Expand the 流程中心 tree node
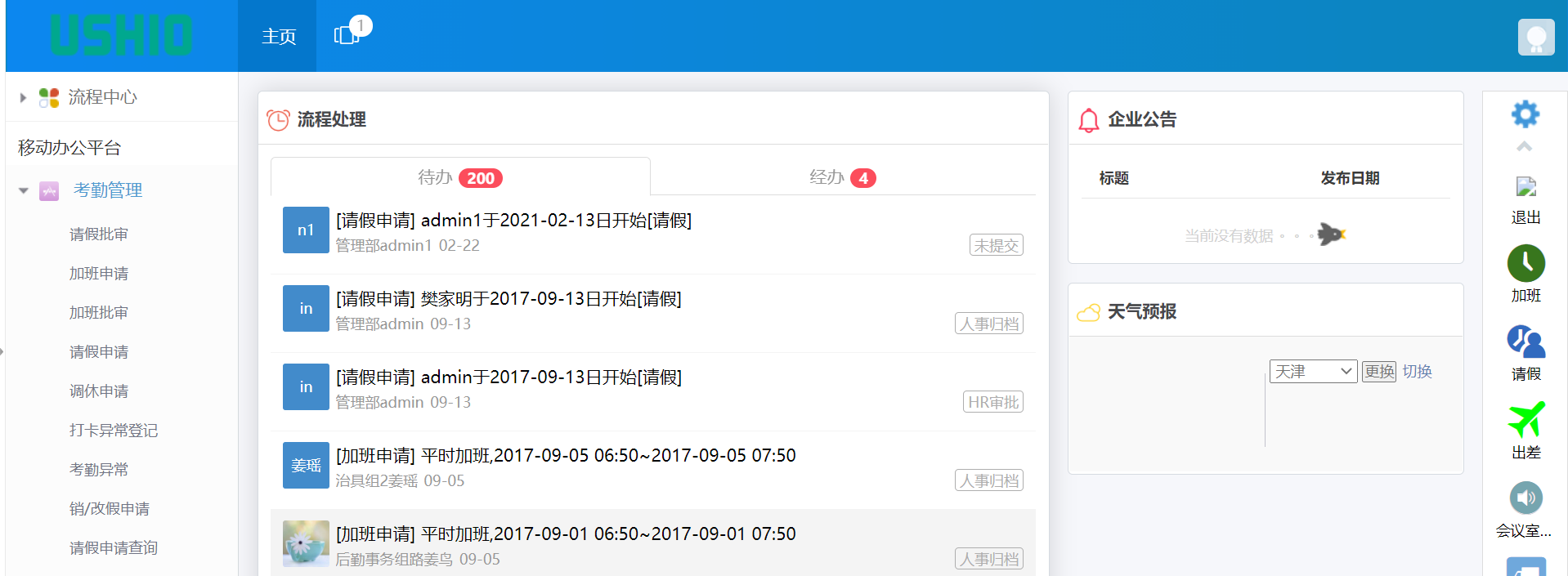 (x=23, y=97)
